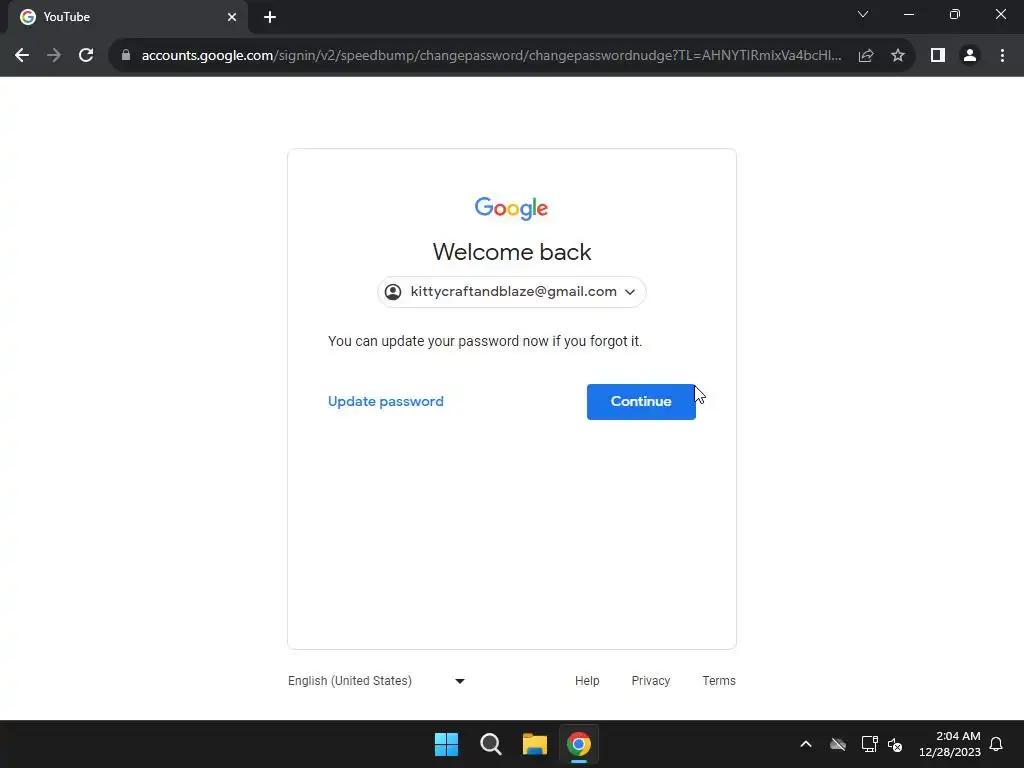This screenshot has height=768, width=1024.
Task: Open Windows taskbar search
Action: coord(490,744)
